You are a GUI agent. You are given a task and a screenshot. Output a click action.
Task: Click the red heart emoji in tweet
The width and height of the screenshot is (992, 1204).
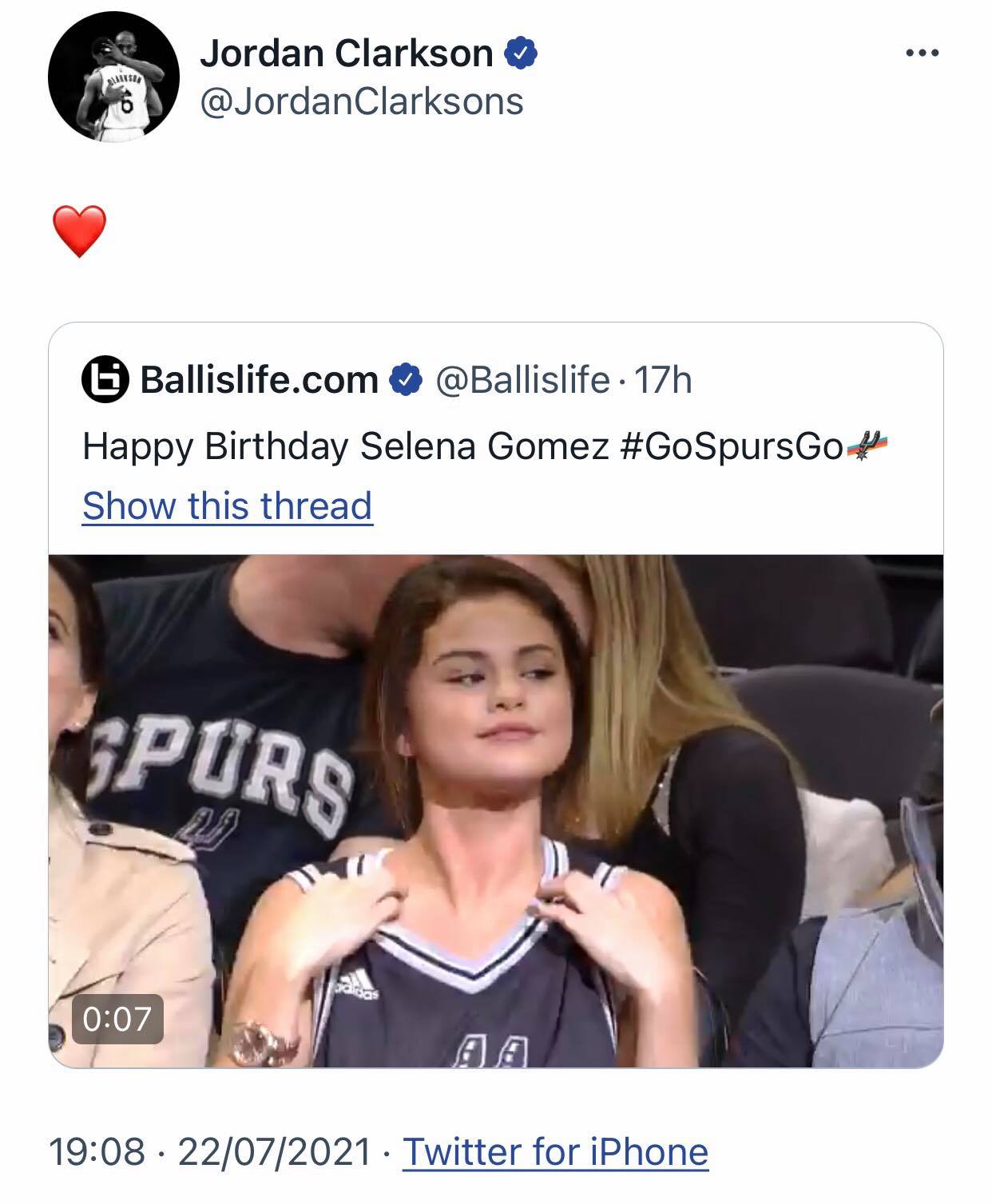79,231
